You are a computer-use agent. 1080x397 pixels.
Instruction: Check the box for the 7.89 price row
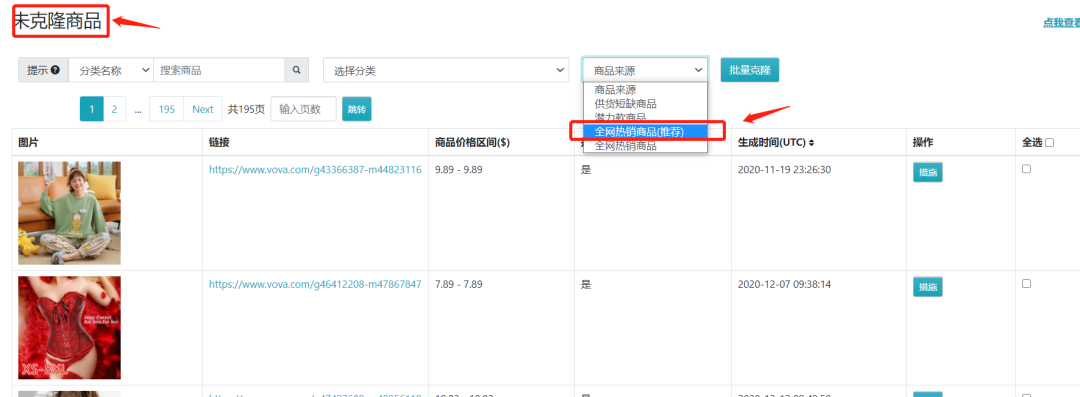tap(1026, 283)
